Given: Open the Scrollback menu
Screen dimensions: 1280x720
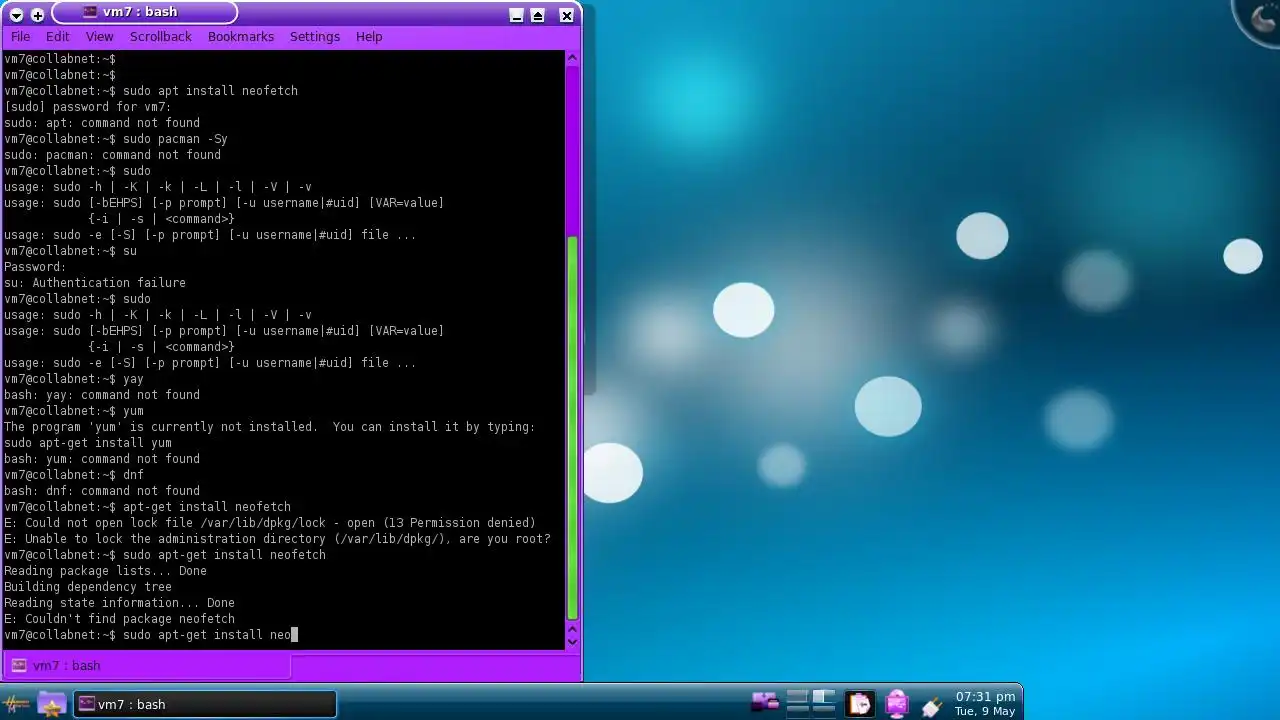Looking at the screenshot, I should 160,36.
